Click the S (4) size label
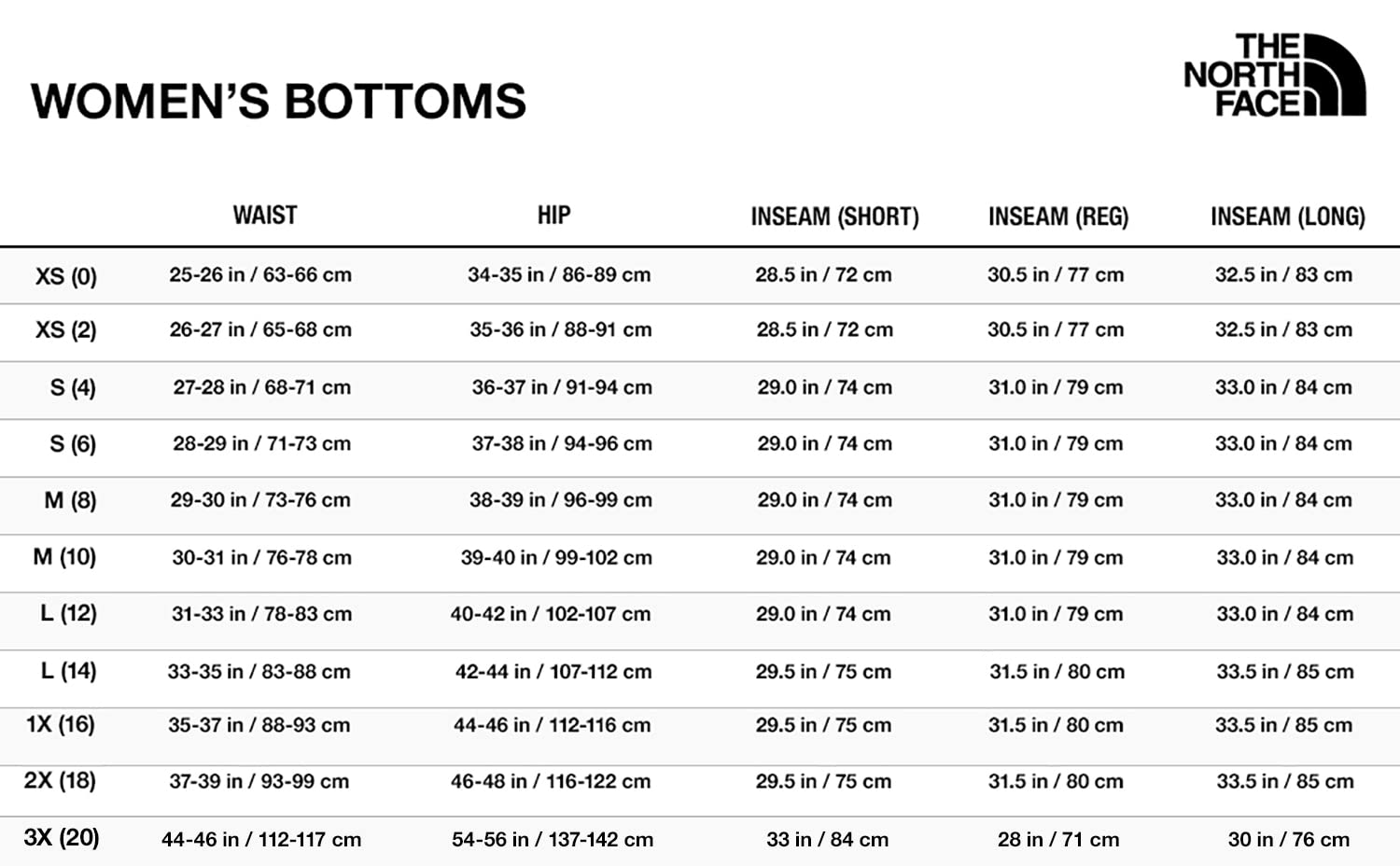The image size is (1400, 866). pos(73,387)
